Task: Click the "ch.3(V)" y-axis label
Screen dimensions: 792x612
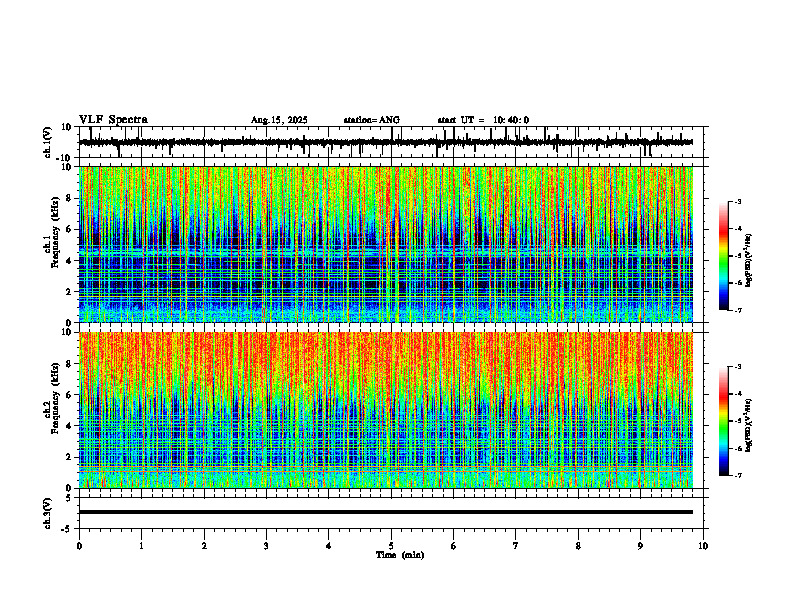Action: 48,514
